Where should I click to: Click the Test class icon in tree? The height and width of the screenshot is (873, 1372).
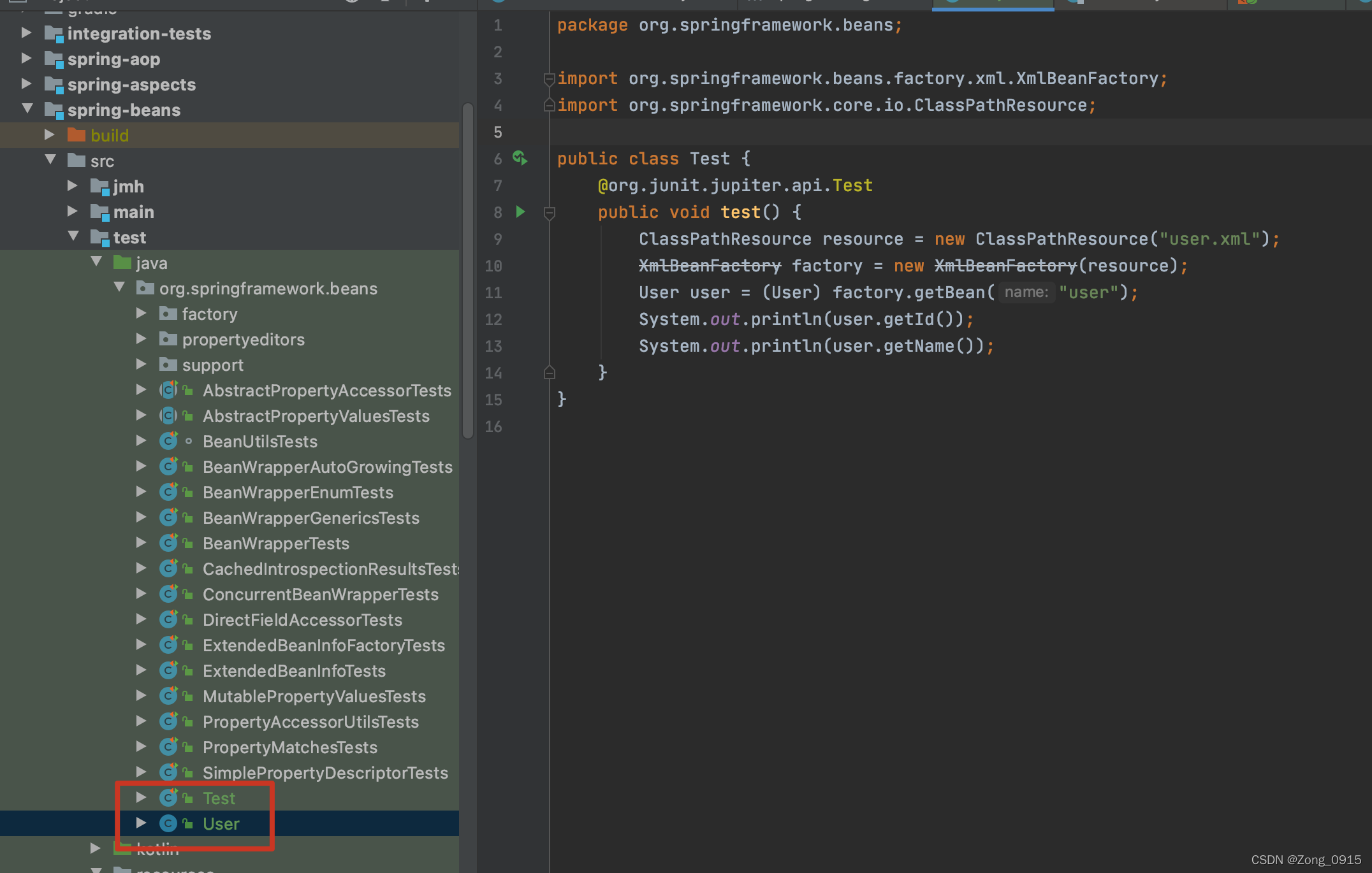(x=168, y=798)
